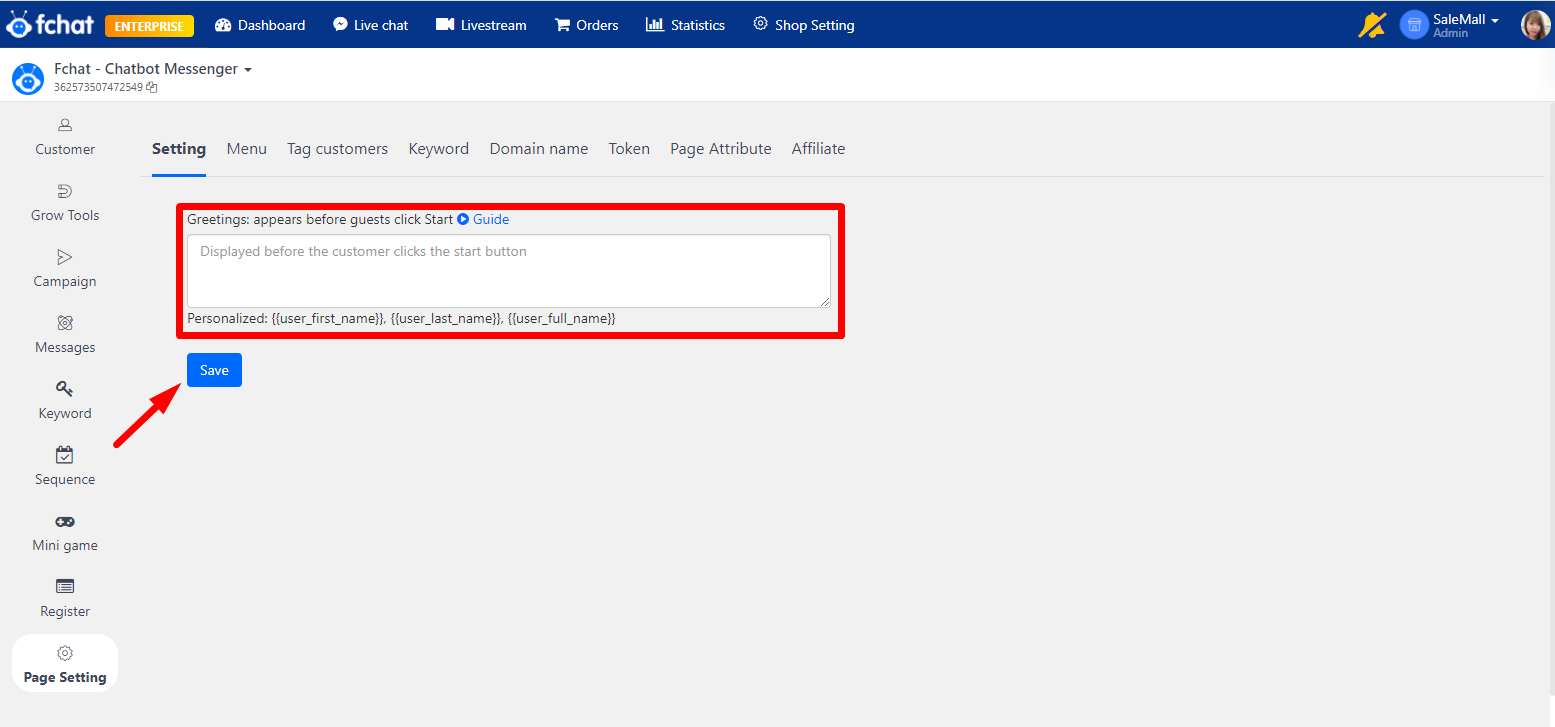This screenshot has width=1555, height=727.
Task: Switch to the Tag customers tab
Action: (337, 149)
